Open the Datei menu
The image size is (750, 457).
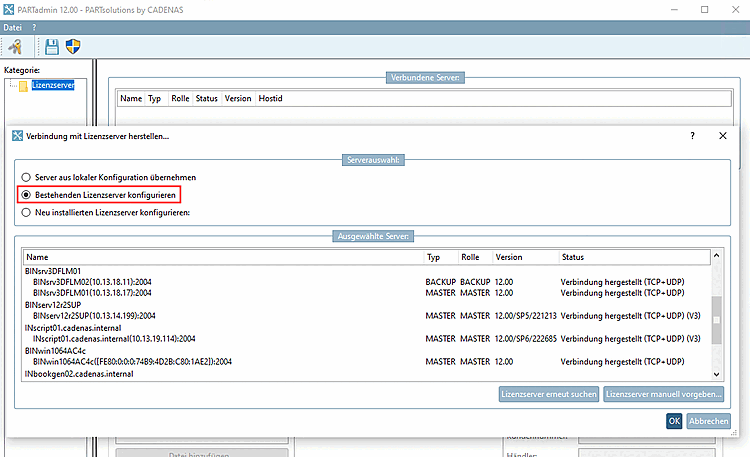coord(12,27)
